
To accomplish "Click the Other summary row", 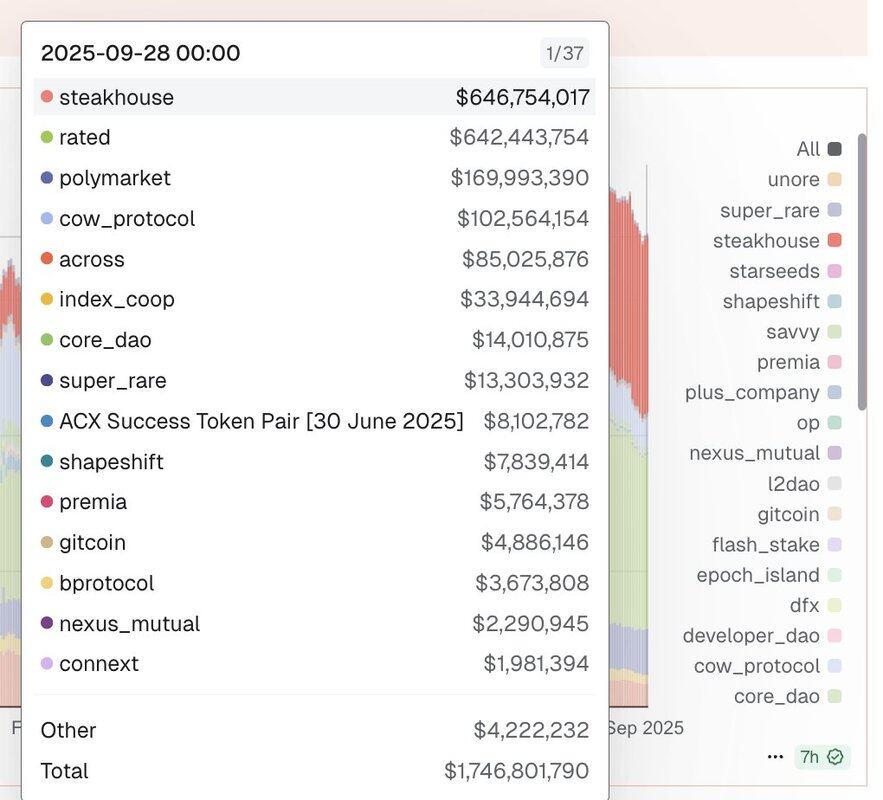I will click(x=315, y=730).
